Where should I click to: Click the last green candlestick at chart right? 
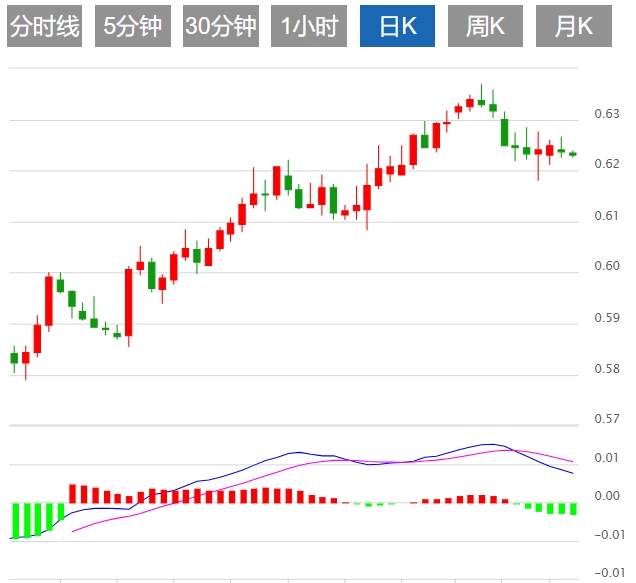[x=573, y=154]
